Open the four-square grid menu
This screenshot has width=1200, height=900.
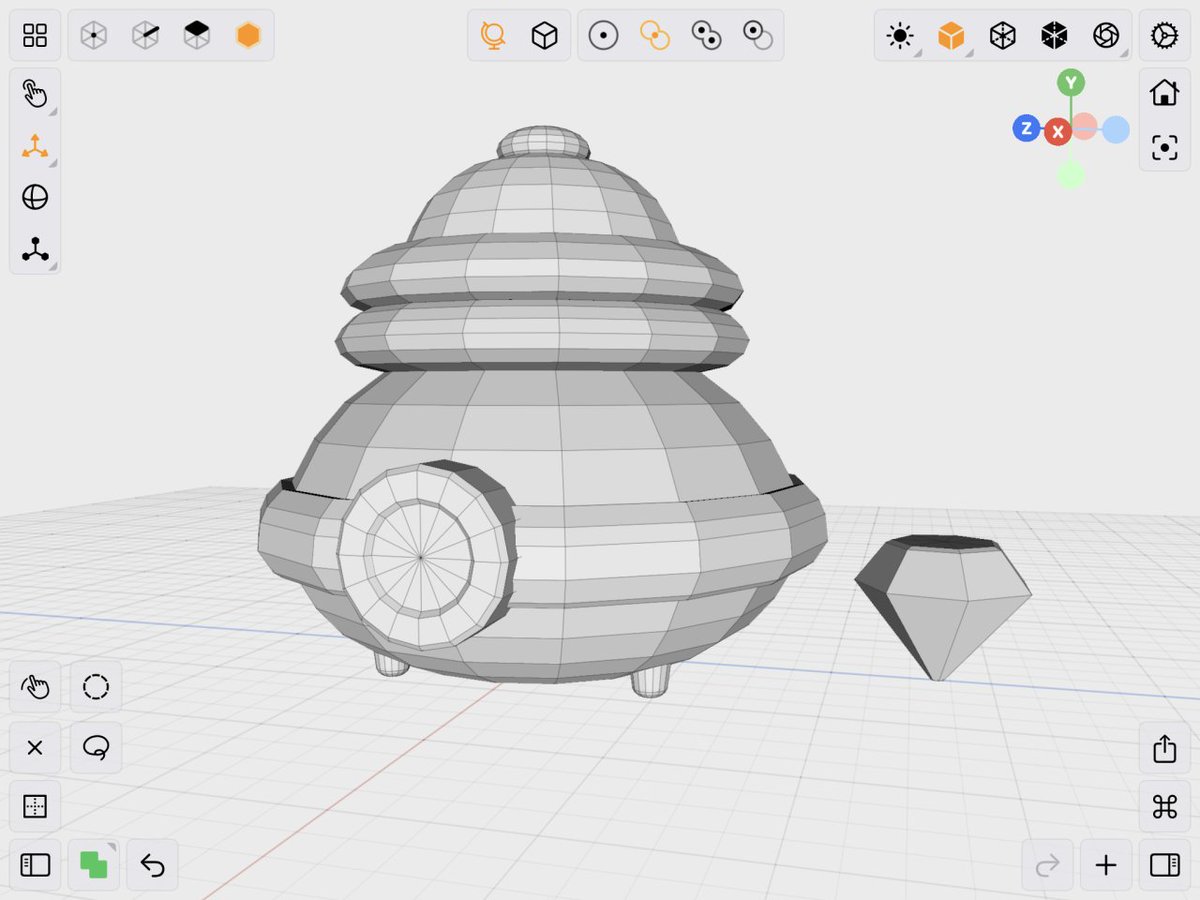[x=35, y=36]
